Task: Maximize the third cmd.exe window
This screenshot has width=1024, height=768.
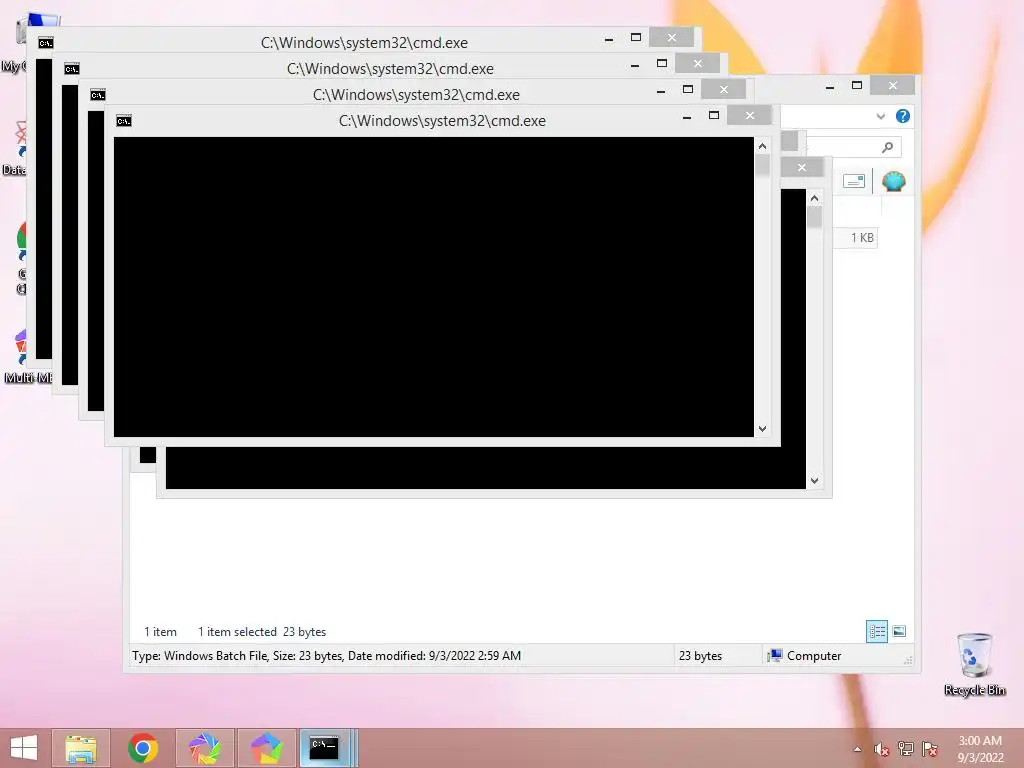Action: click(x=662, y=63)
